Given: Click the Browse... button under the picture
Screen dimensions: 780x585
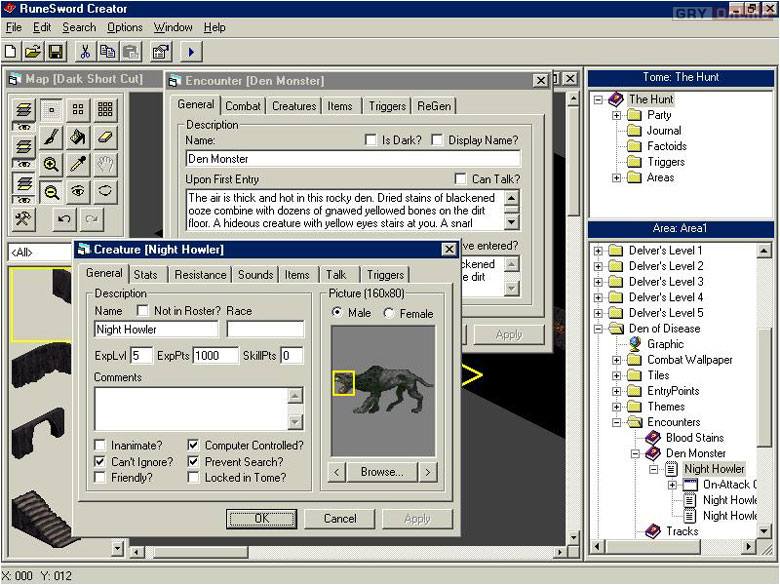Looking at the screenshot, I should coord(382,472).
